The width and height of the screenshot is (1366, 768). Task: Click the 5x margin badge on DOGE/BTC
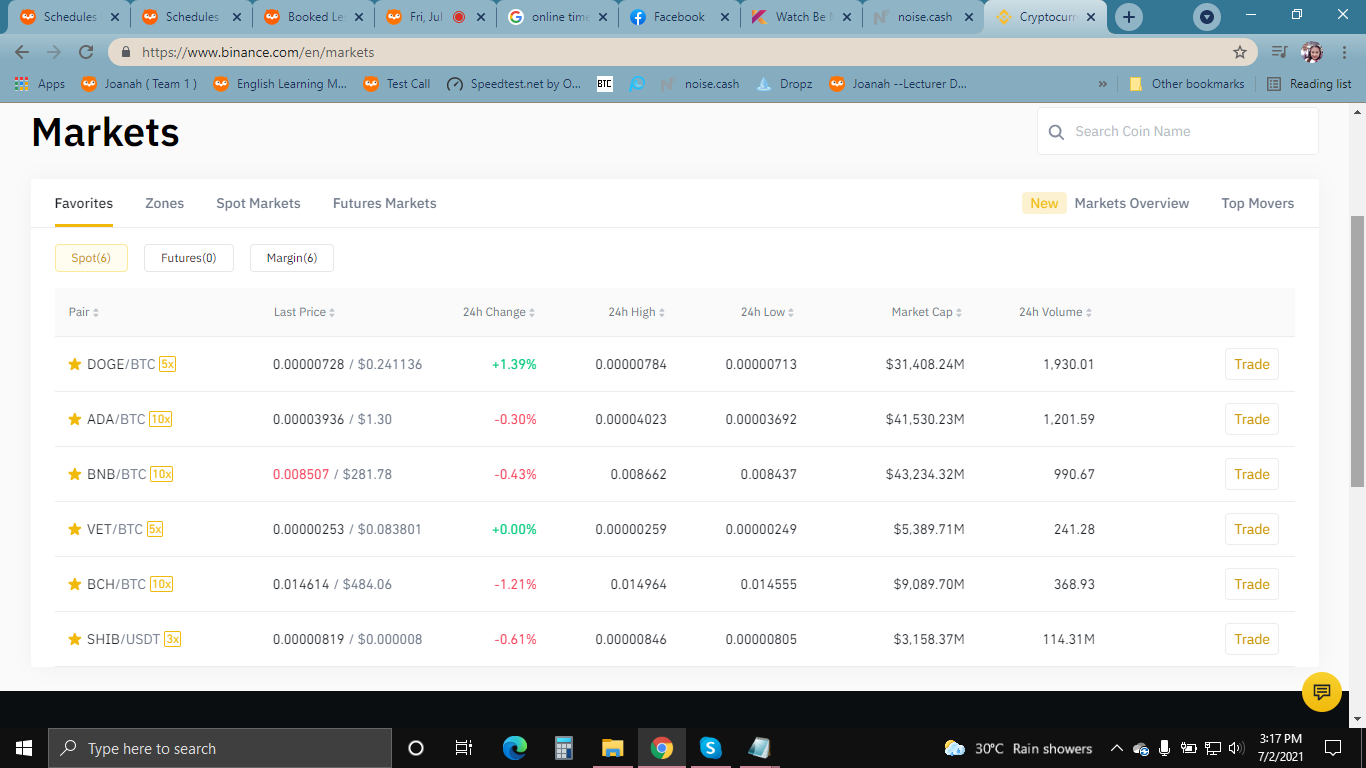click(168, 364)
